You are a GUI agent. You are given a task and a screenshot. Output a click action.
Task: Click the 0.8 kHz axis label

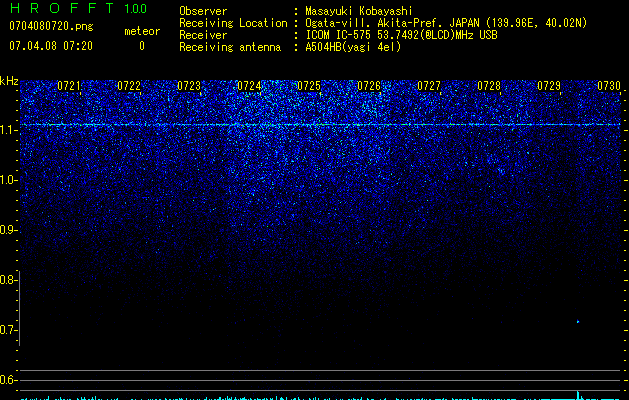click(8, 280)
